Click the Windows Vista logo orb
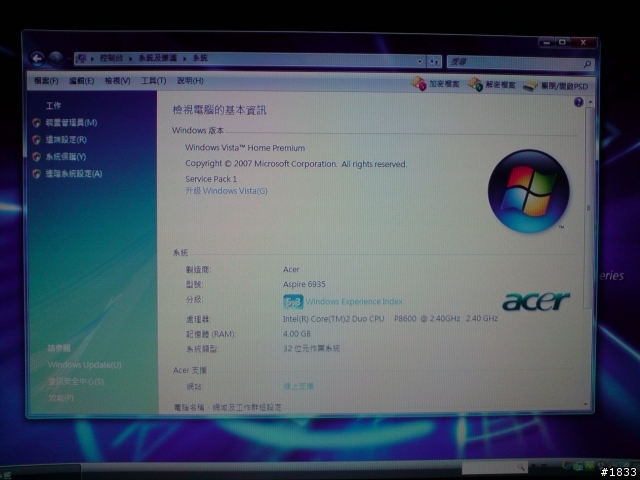The width and height of the screenshot is (640, 480). (x=529, y=191)
